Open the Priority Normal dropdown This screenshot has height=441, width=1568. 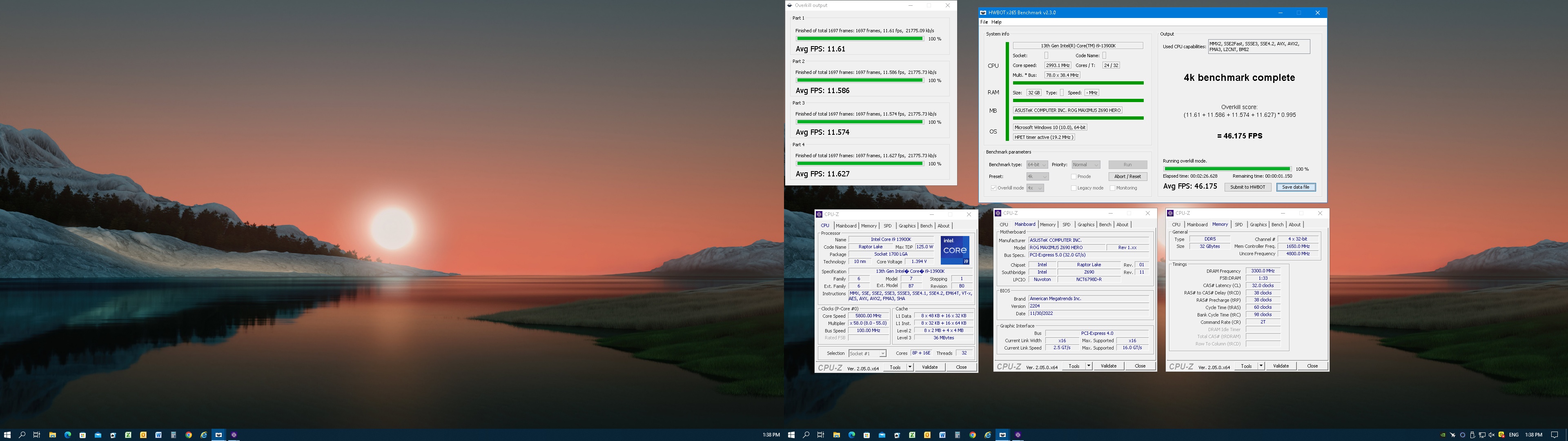point(1085,165)
